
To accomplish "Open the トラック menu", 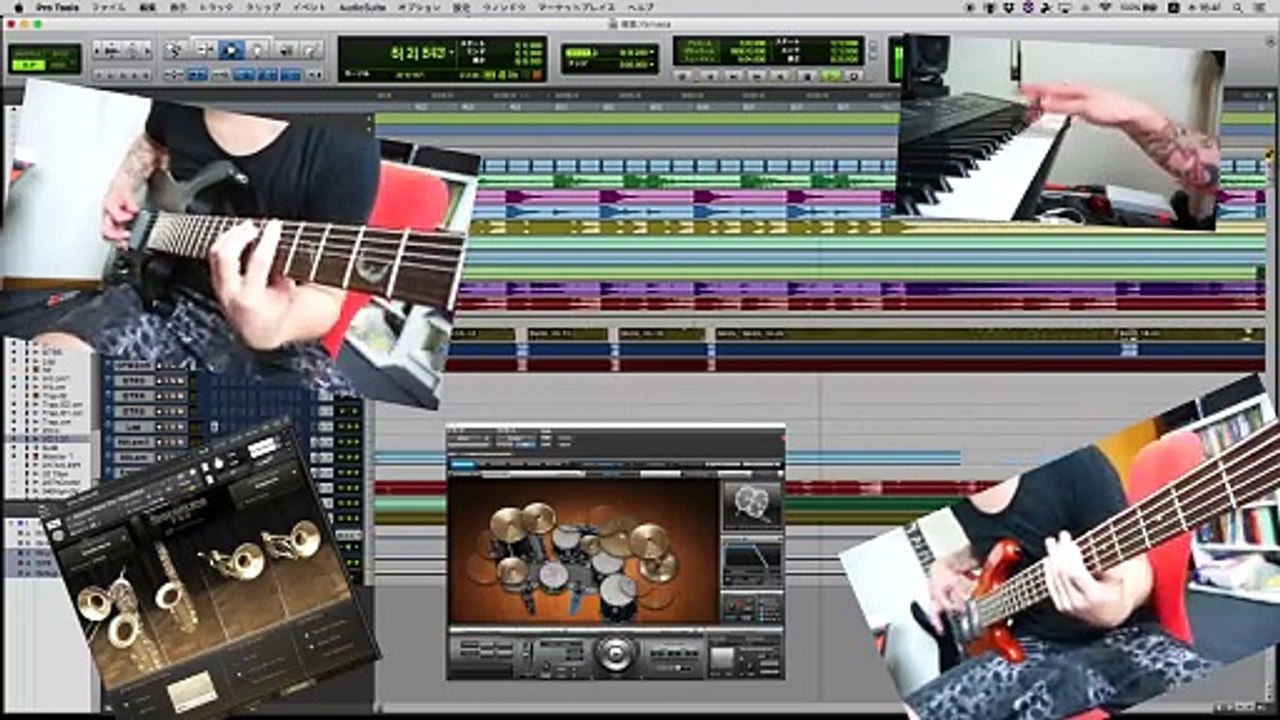I will (x=214, y=7).
